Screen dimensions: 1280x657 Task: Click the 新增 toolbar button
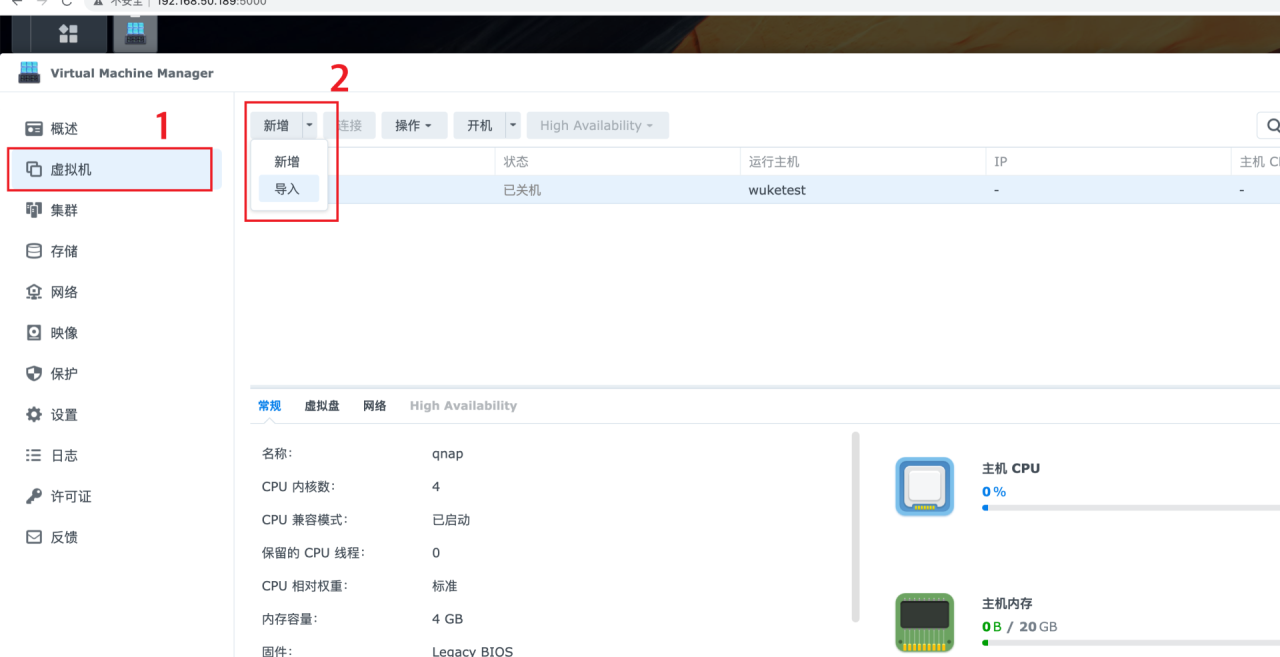(277, 125)
